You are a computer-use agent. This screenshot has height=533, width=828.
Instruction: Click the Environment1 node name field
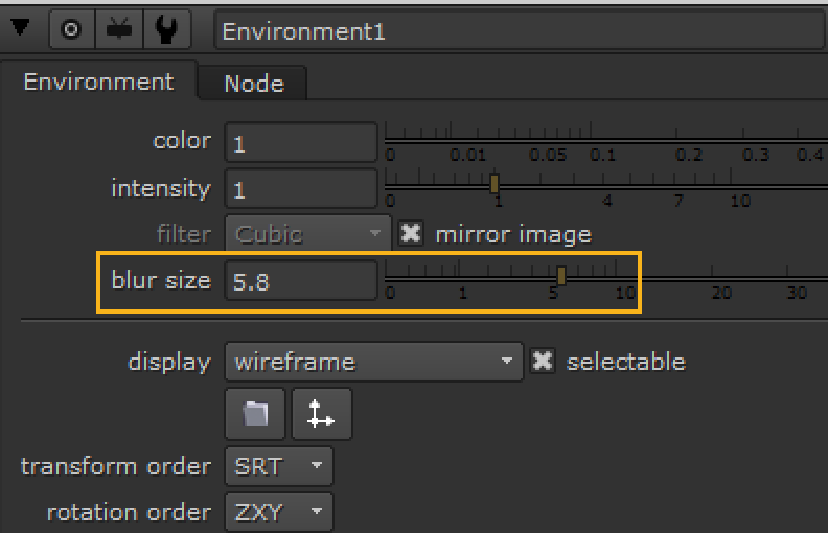520,31
